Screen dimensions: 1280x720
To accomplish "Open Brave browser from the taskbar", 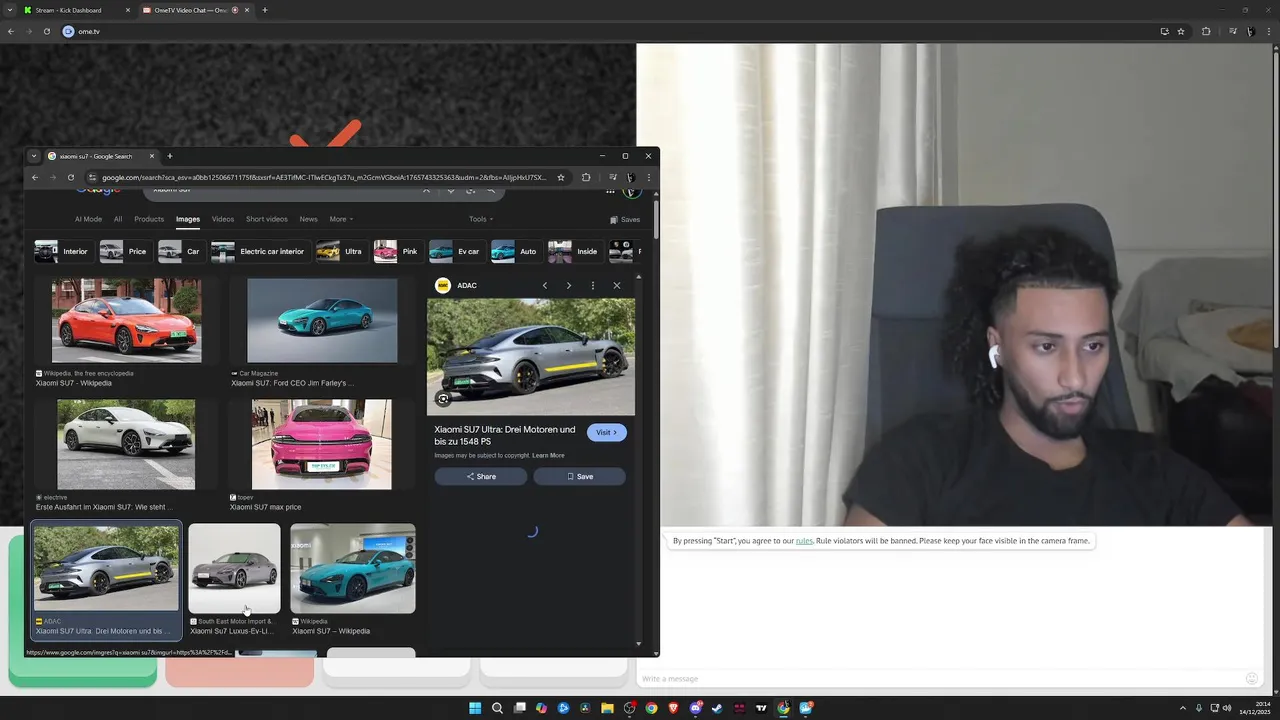I will [673, 708].
